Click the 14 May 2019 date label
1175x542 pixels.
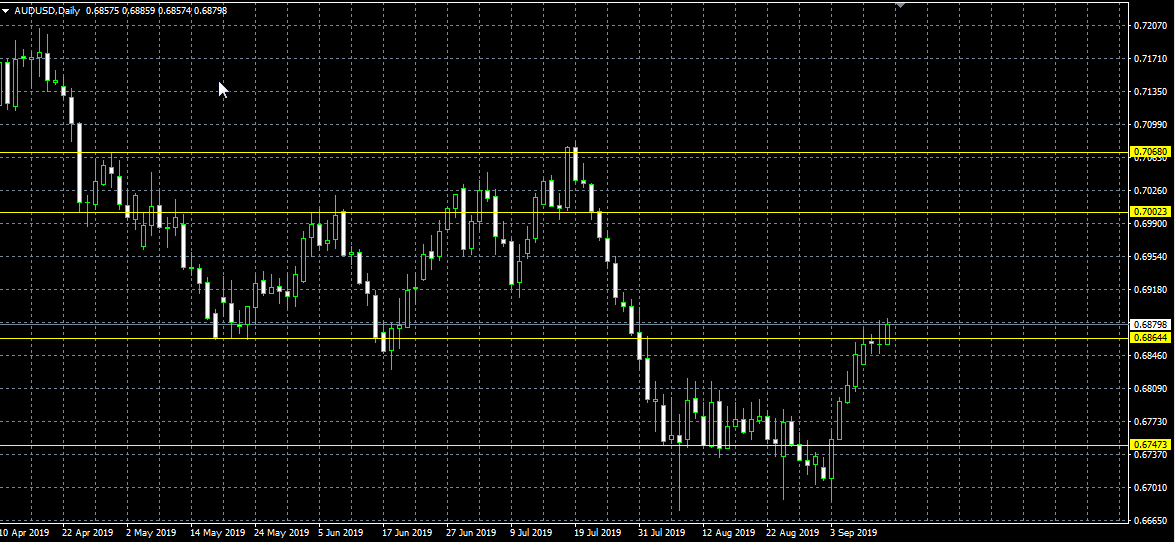pos(219,533)
